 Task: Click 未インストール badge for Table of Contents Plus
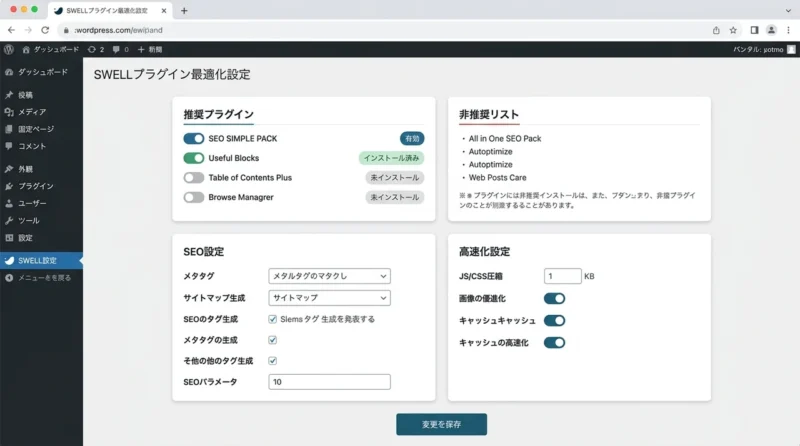(395, 178)
